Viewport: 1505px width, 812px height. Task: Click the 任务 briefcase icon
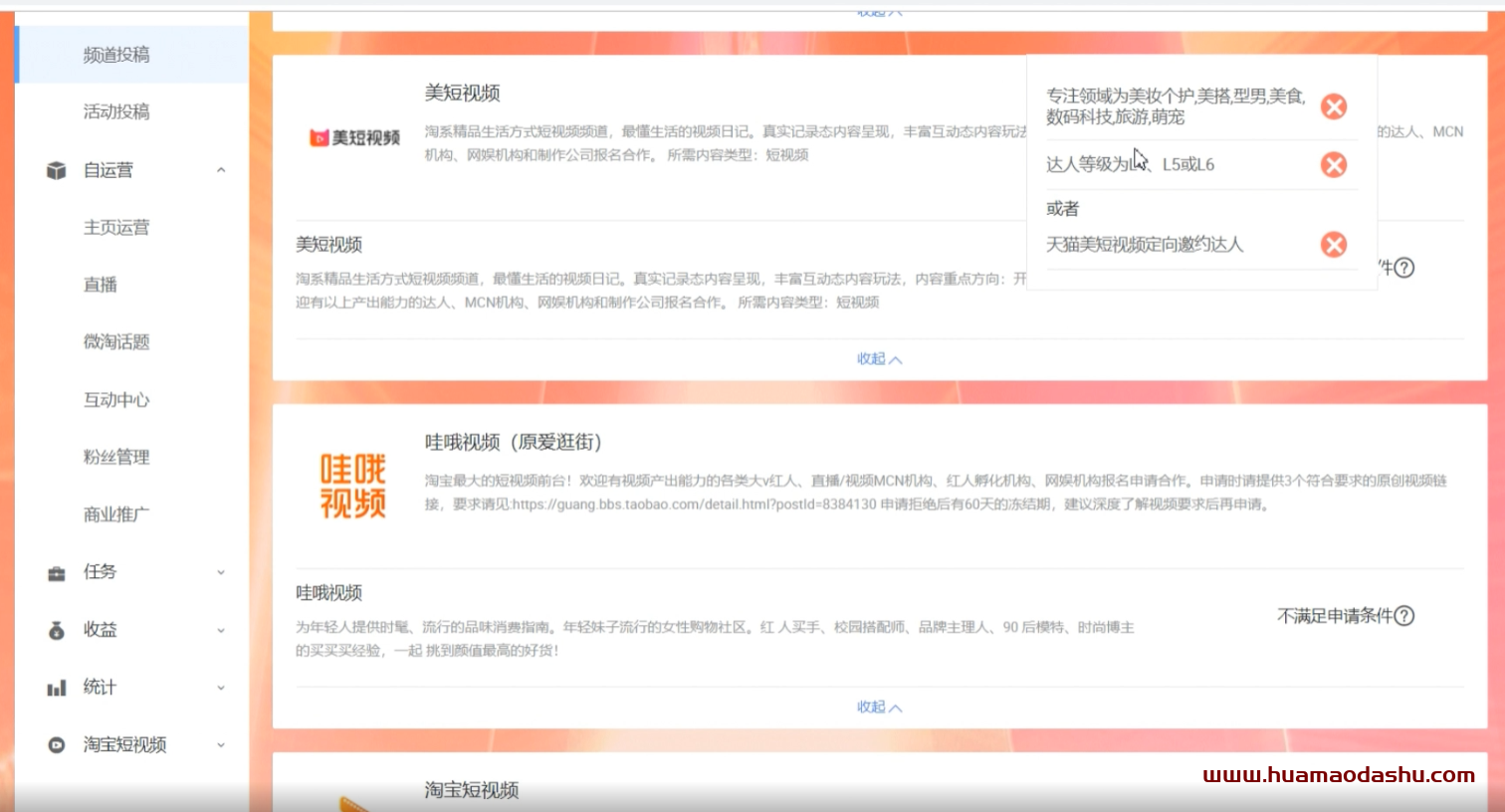tap(57, 573)
